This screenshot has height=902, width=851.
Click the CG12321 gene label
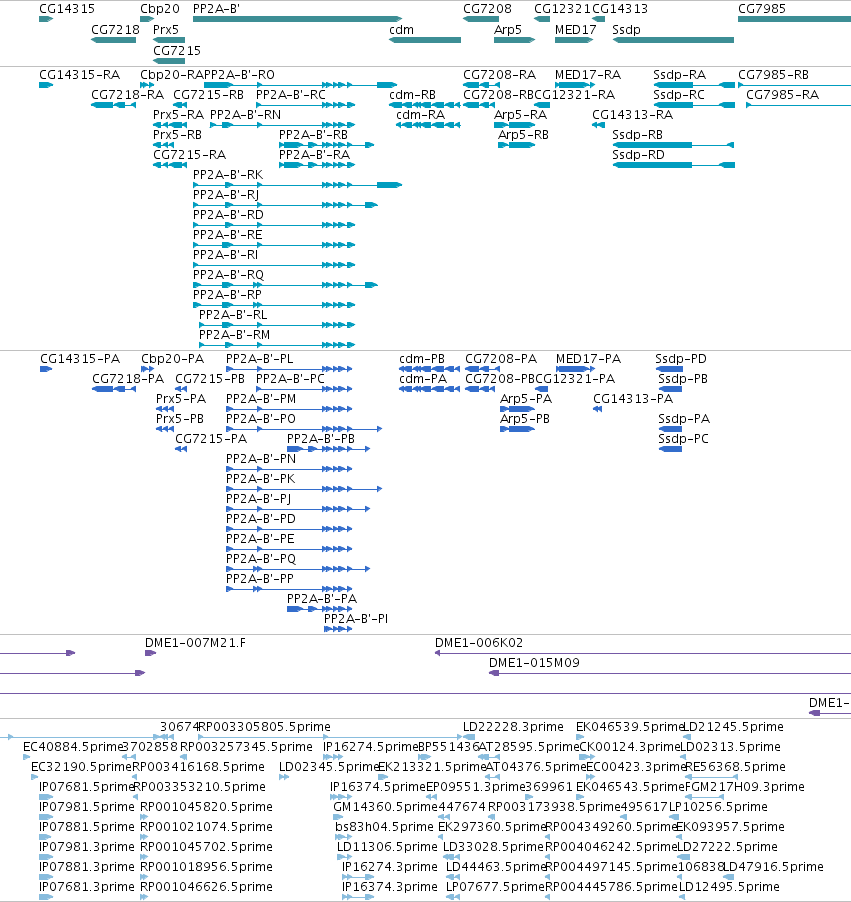562,9
